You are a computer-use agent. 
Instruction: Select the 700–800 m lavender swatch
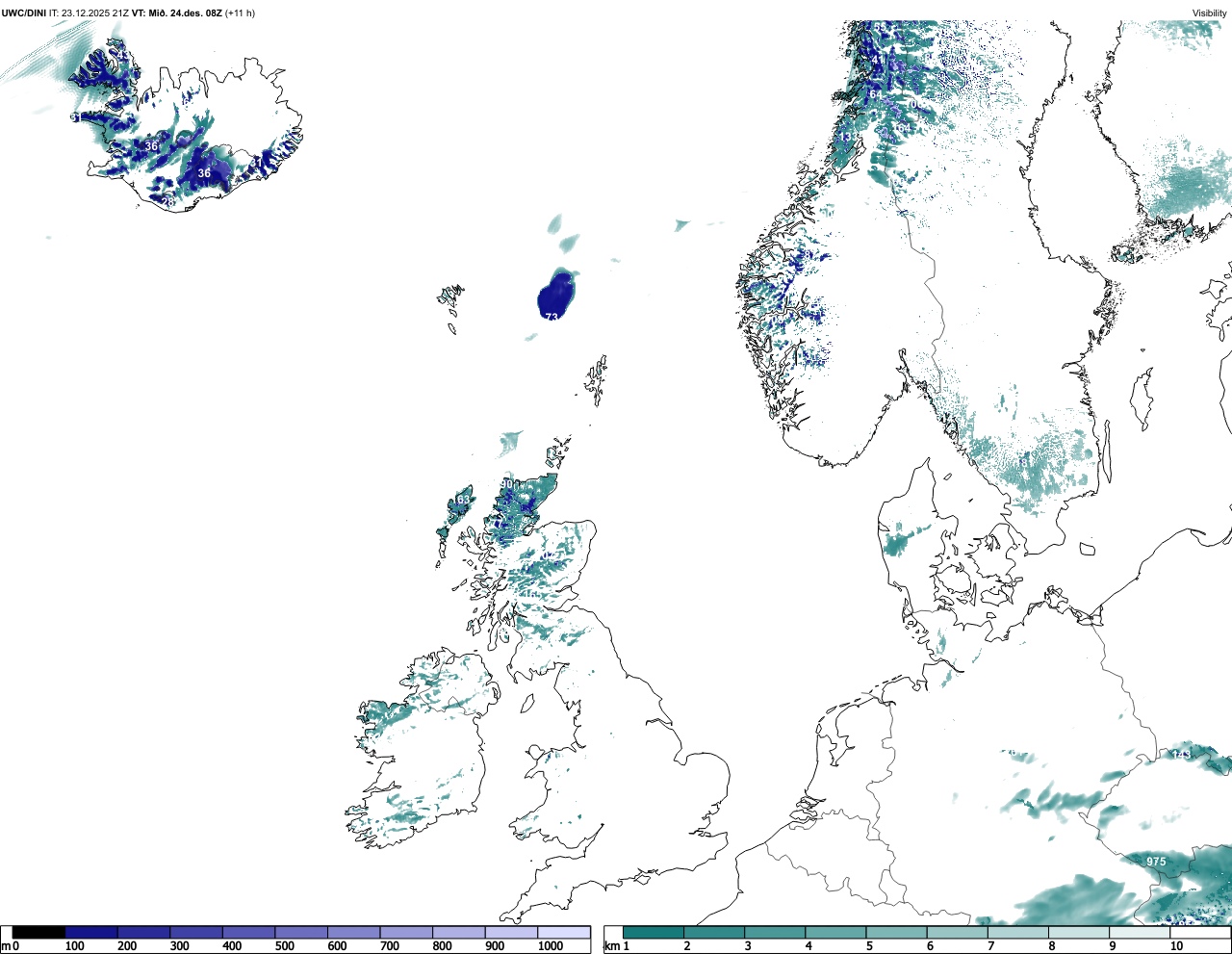tap(406, 932)
